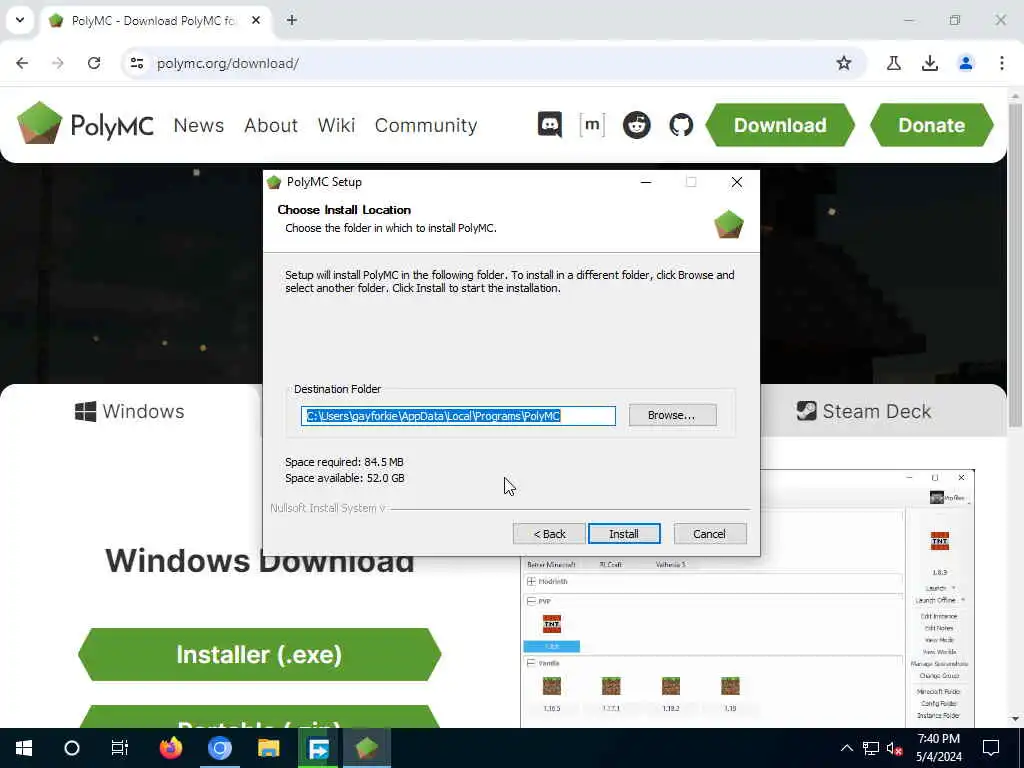Click the Destination Folder path field
1024x768 pixels.
(458, 416)
